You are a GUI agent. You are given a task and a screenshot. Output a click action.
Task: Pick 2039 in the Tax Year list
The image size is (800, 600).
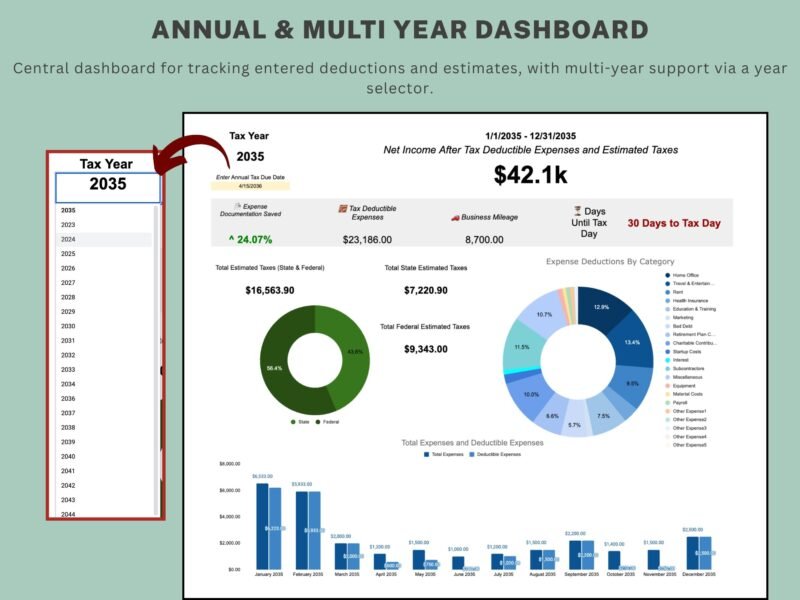[x=104, y=442]
